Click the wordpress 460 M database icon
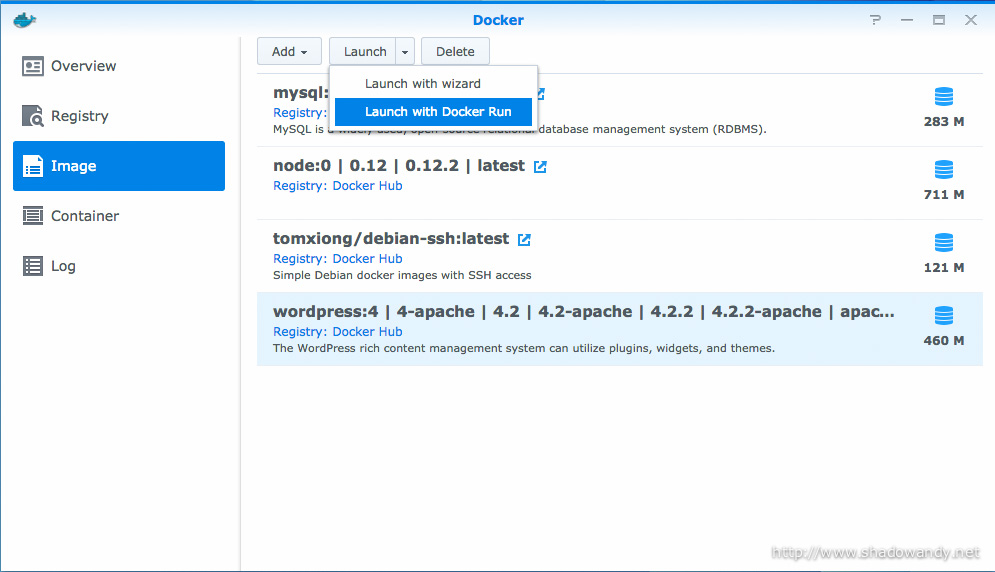Image resolution: width=995 pixels, height=572 pixels. coord(944,316)
